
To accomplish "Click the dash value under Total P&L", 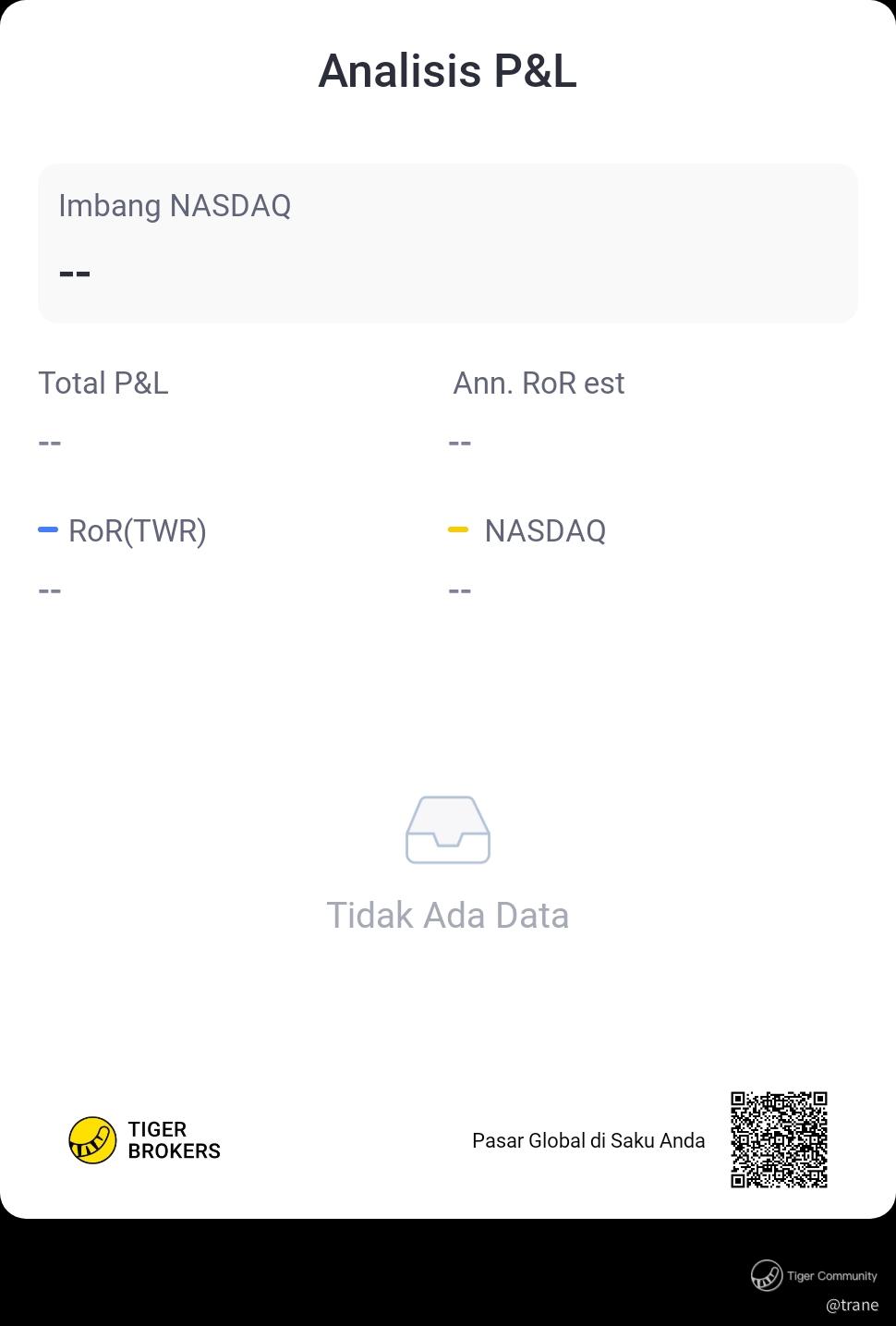I will click(x=50, y=443).
